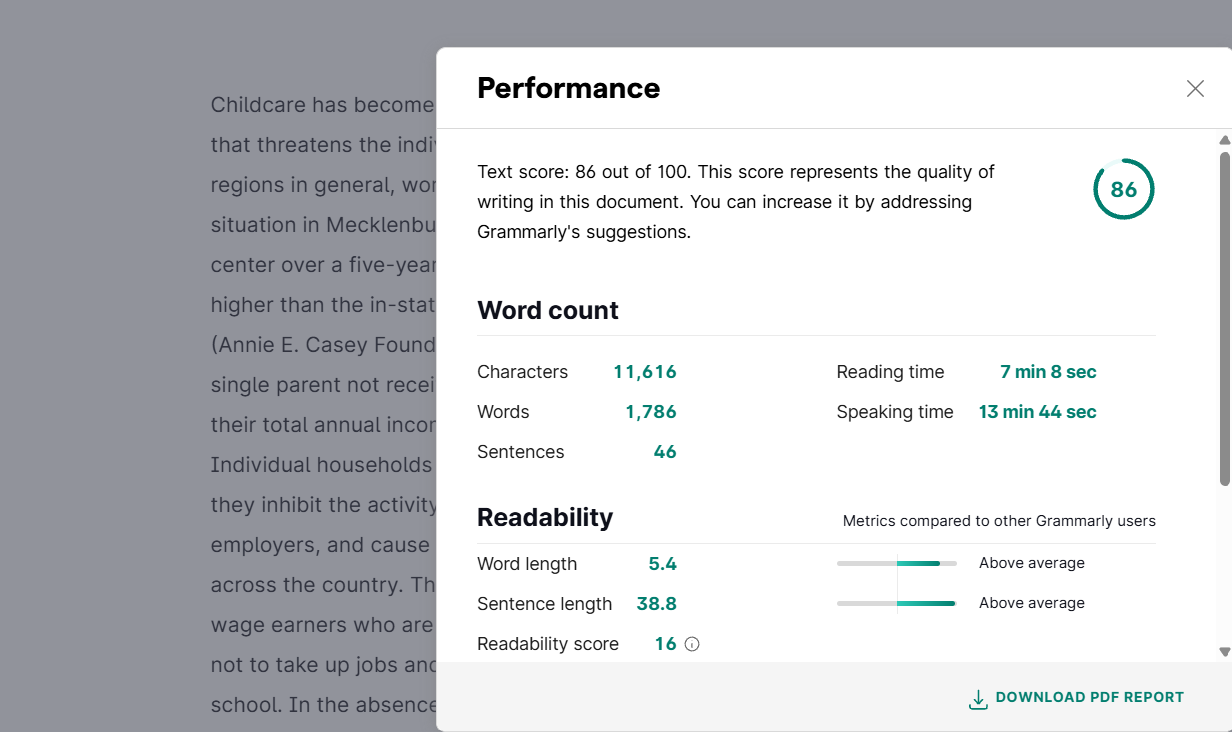Select the Characters count 11,616
Image resolution: width=1232 pixels, height=732 pixels.
(x=645, y=372)
